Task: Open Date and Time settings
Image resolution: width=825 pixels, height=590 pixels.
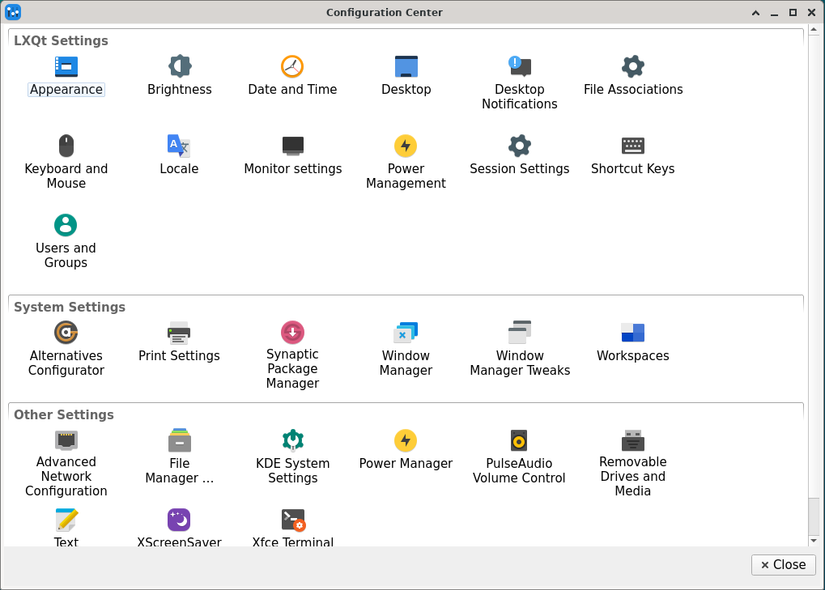Action: pos(292,67)
